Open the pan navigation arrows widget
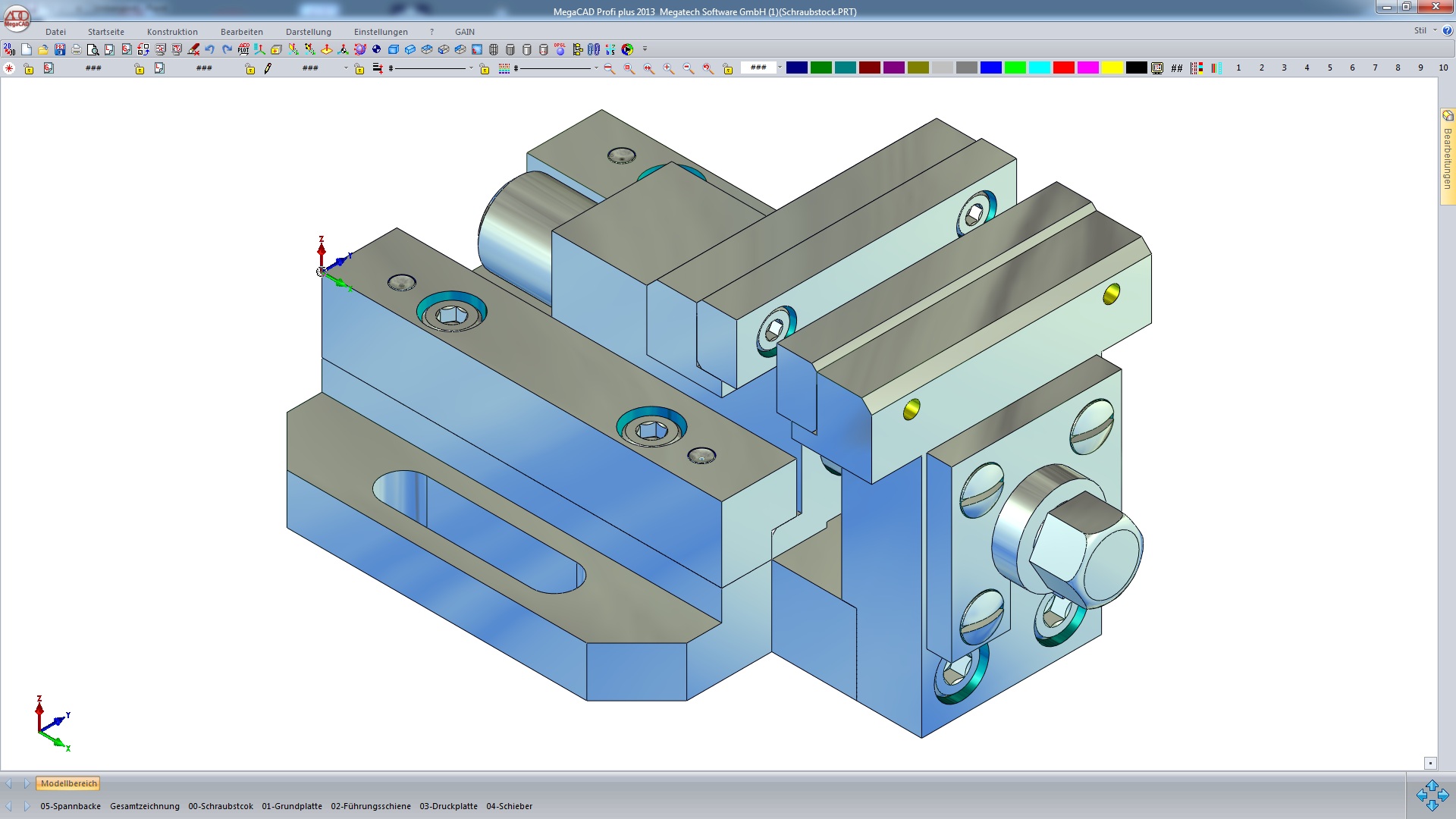The height and width of the screenshot is (819, 1456). pyautogui.click(x=1432, y=795)
